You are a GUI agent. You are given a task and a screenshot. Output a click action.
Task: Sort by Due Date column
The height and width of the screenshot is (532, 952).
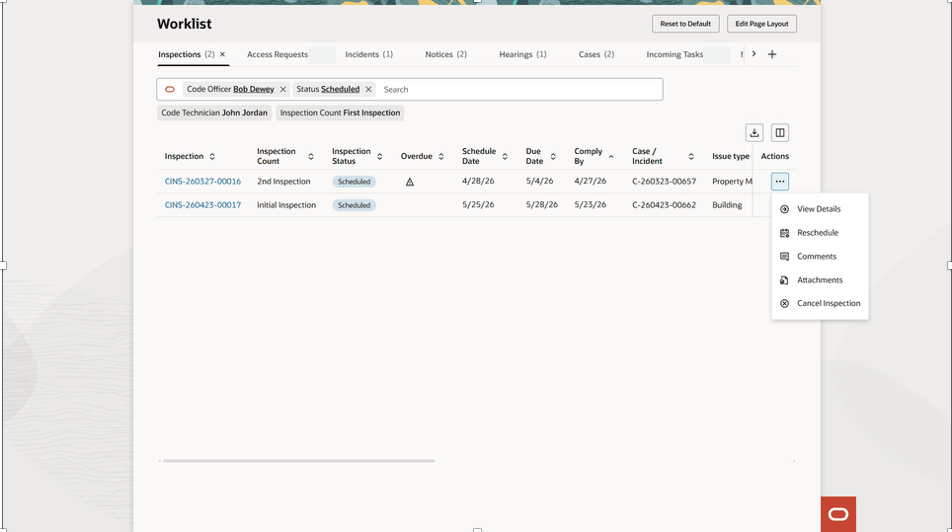(x=552, y=157)
